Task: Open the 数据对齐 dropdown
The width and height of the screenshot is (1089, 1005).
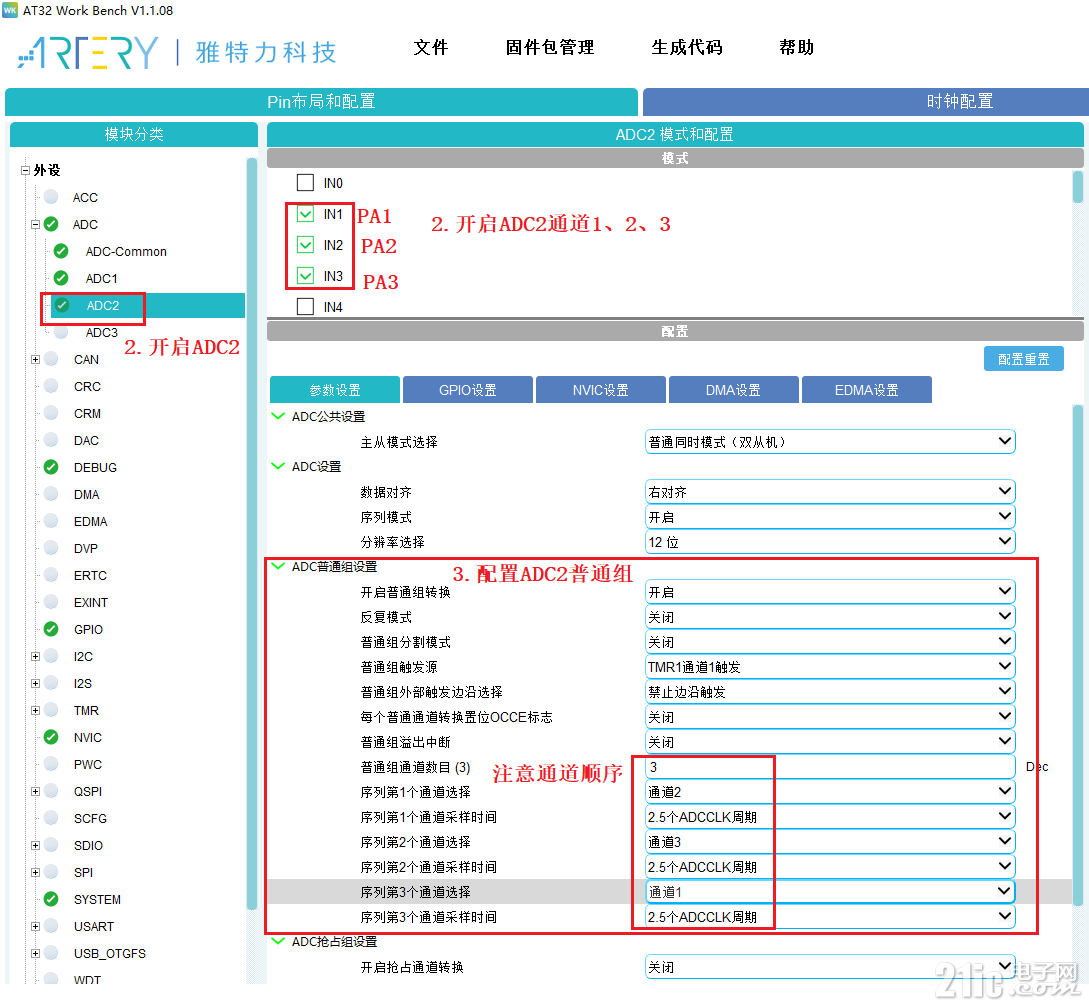Action: (x=830, y=492)
